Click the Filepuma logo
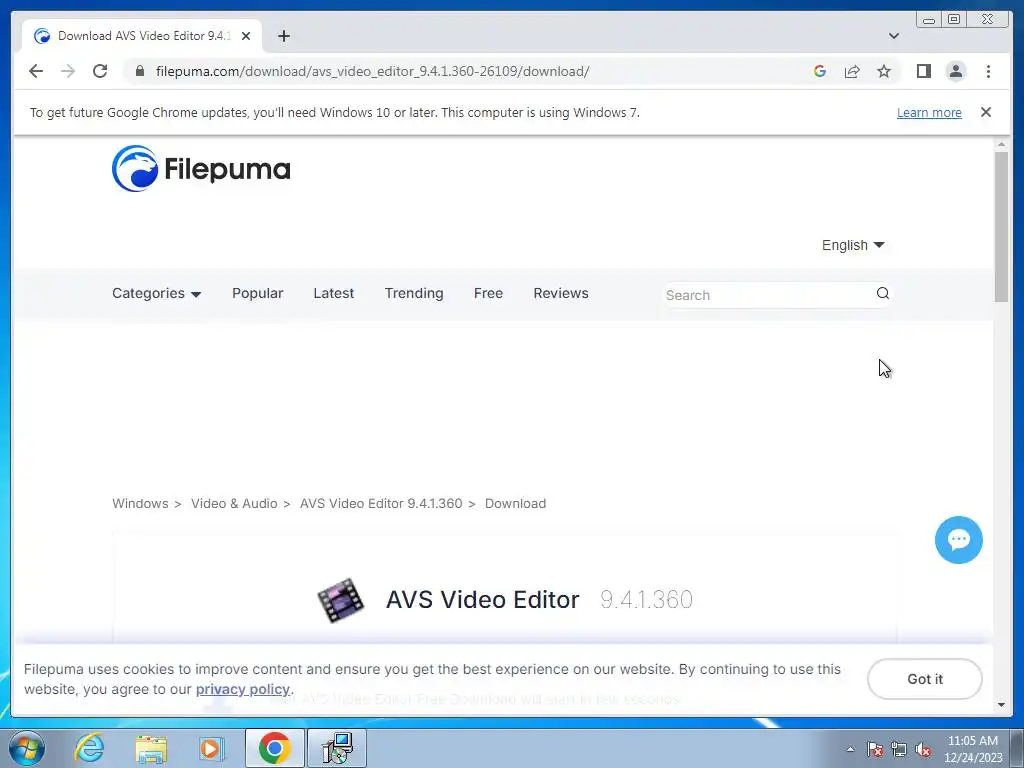 201,168
